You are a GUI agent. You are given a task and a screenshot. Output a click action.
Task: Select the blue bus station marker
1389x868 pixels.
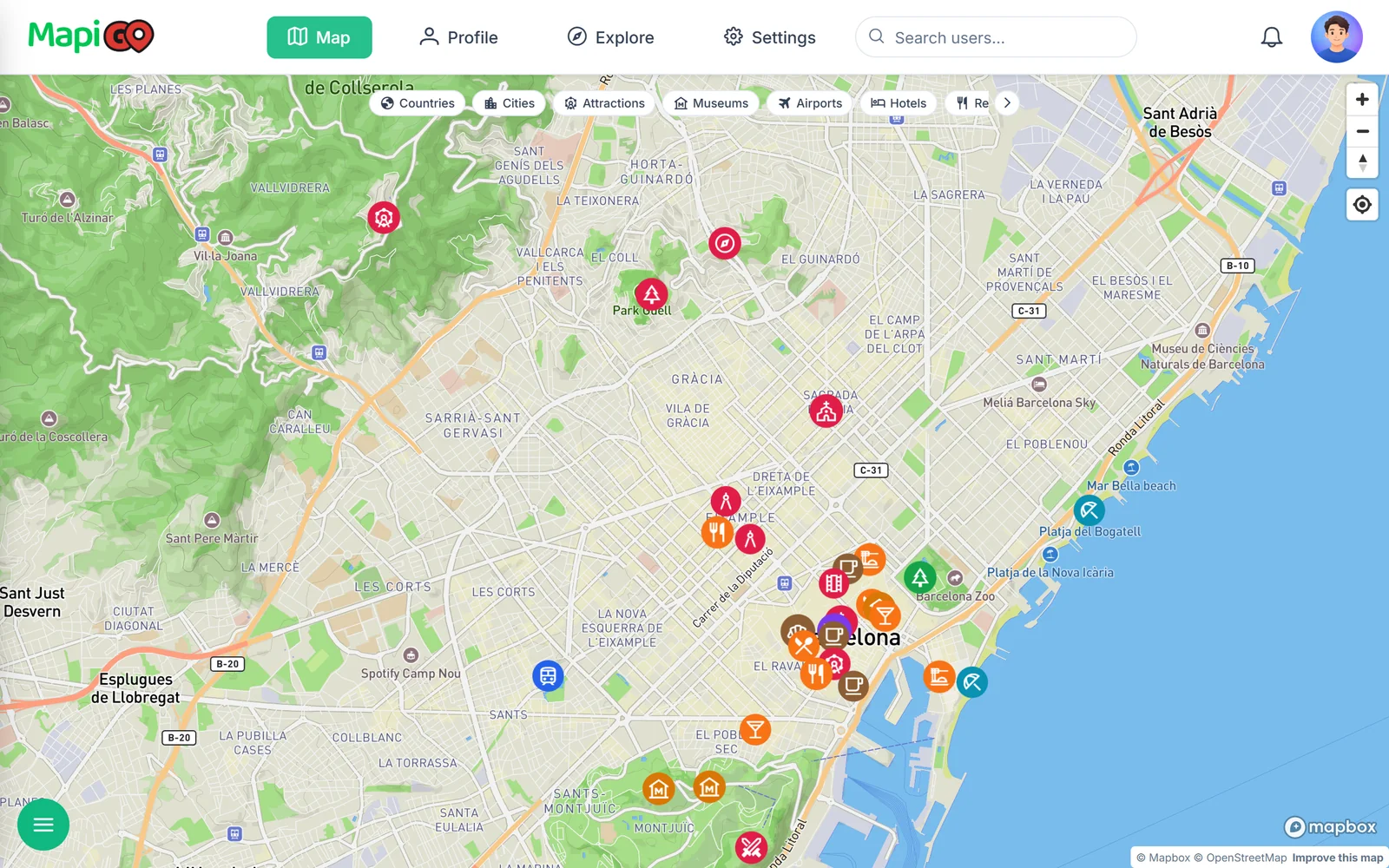(548, 675)
